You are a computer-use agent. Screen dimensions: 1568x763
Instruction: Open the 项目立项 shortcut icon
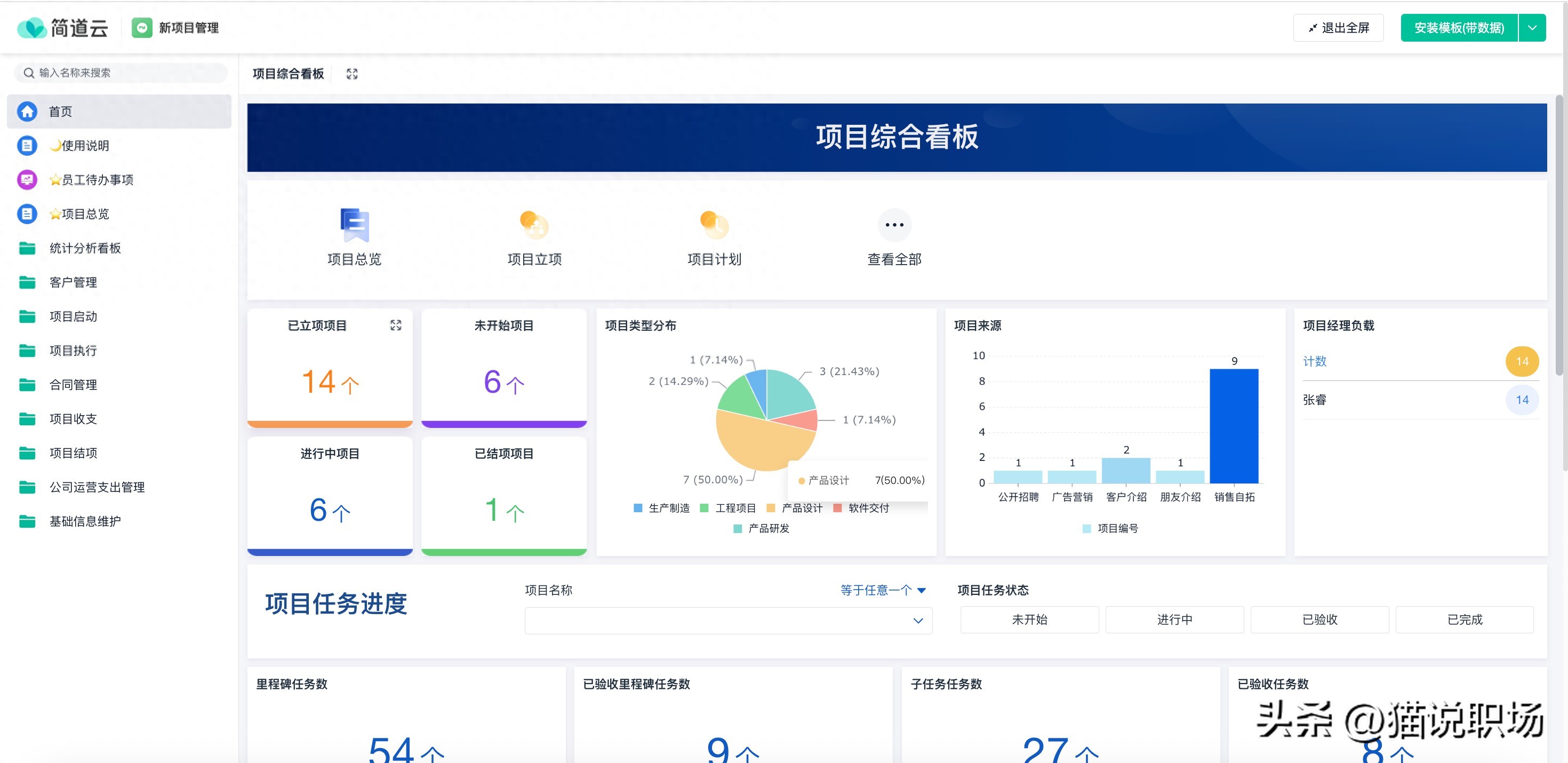point(533,225)
